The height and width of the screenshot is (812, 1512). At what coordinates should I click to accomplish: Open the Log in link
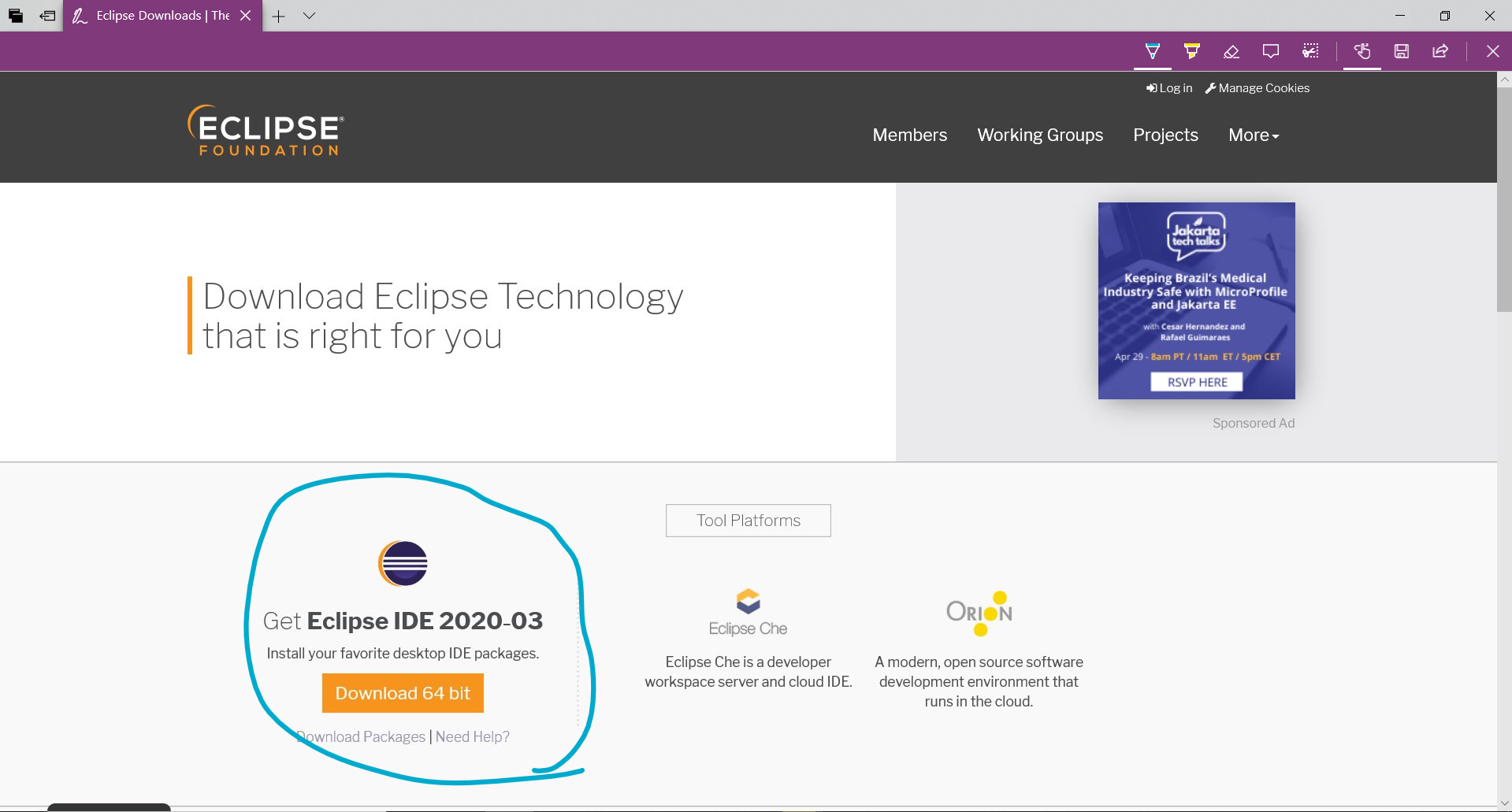[x=1169, y=88]
